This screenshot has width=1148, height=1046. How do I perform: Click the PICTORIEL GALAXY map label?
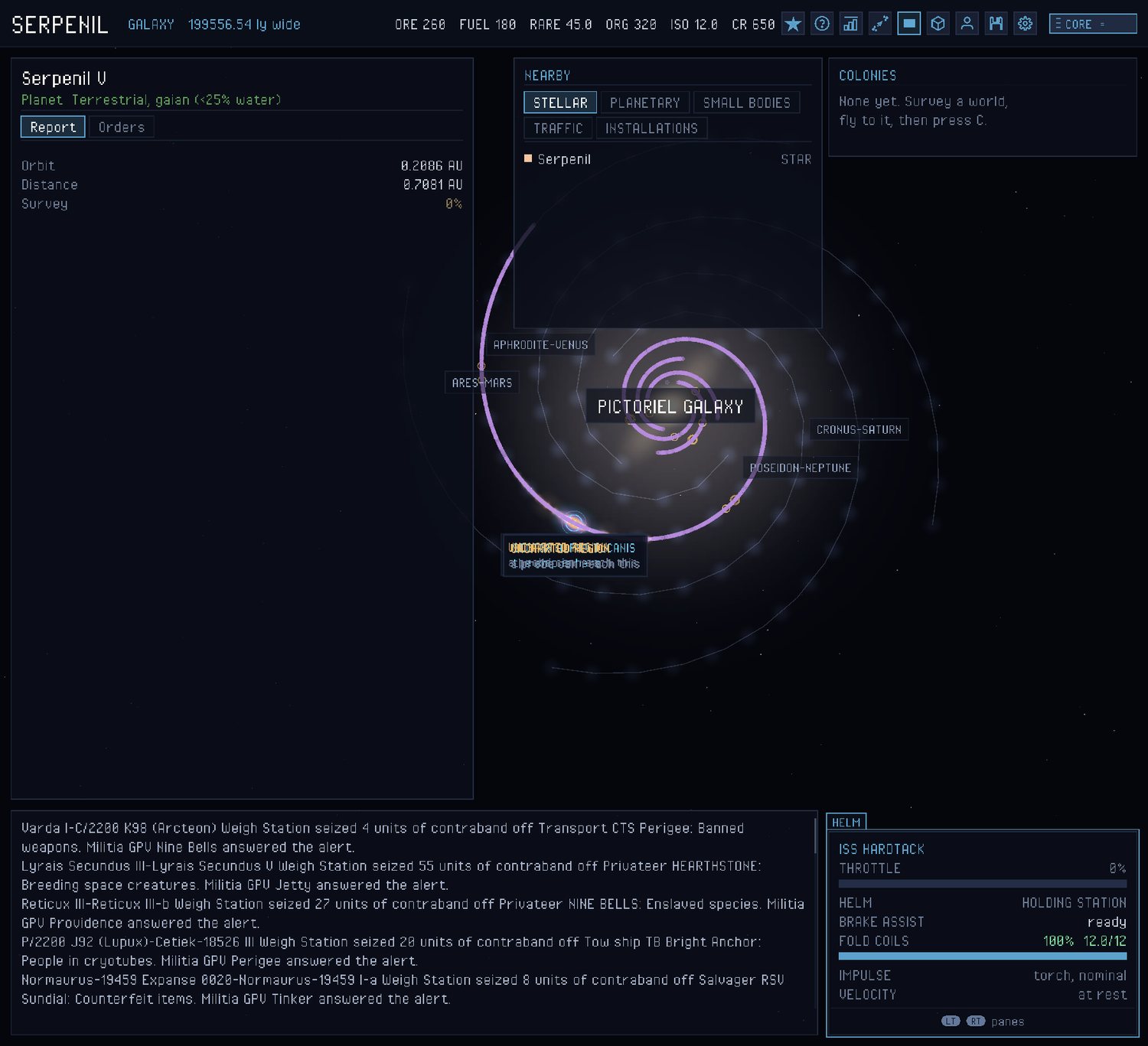(670, 406)
